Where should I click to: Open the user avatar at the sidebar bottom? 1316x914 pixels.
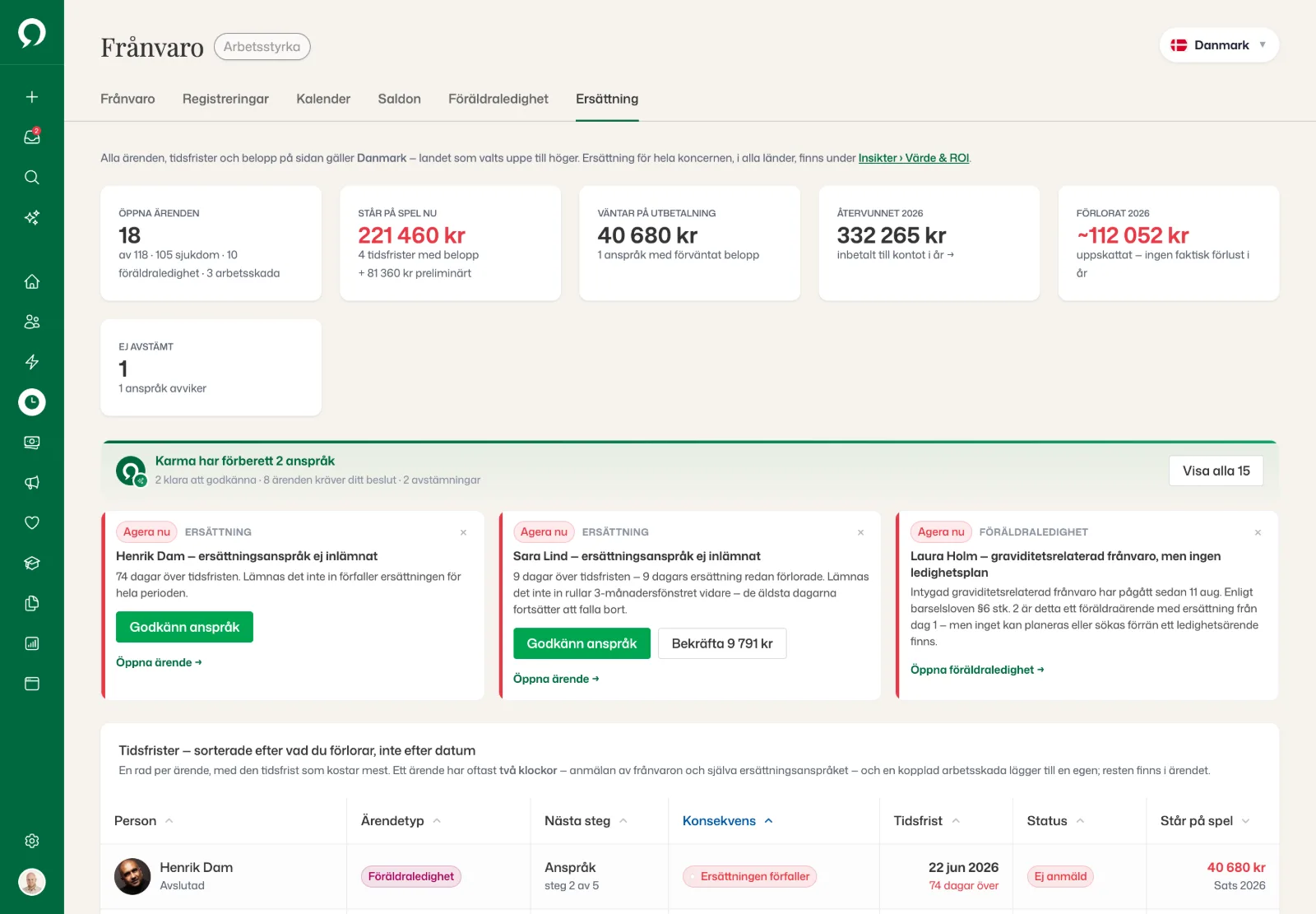[x=32, y=882]
